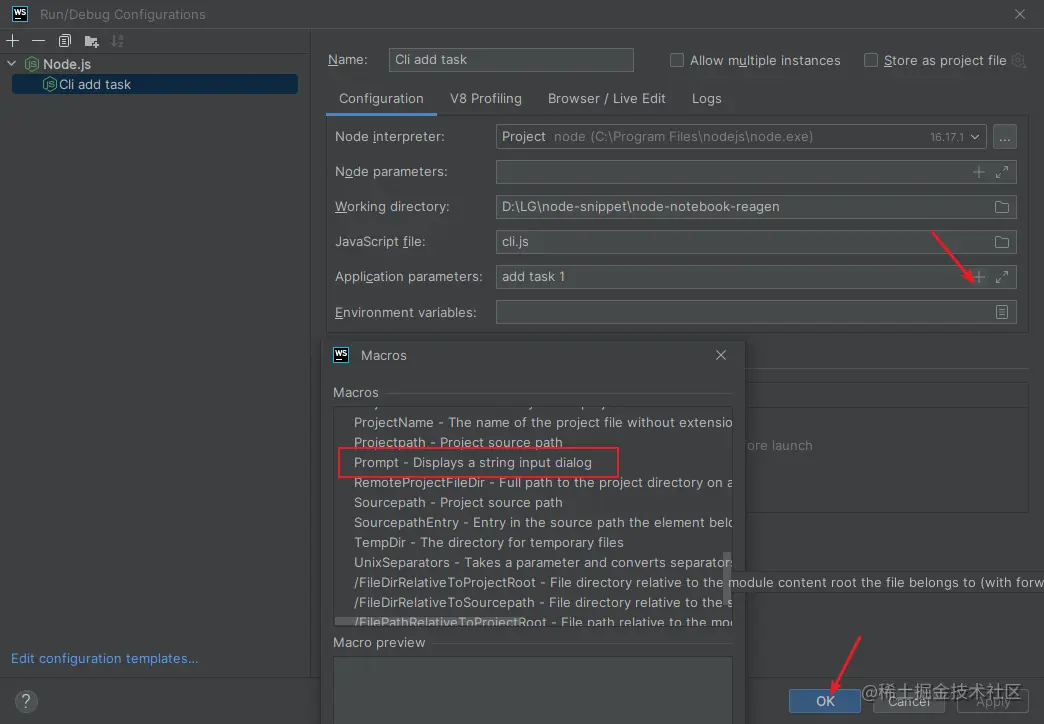Viewport: 1044px width, 724px height.
Task: Open help with question mark button
Action: 26,701
